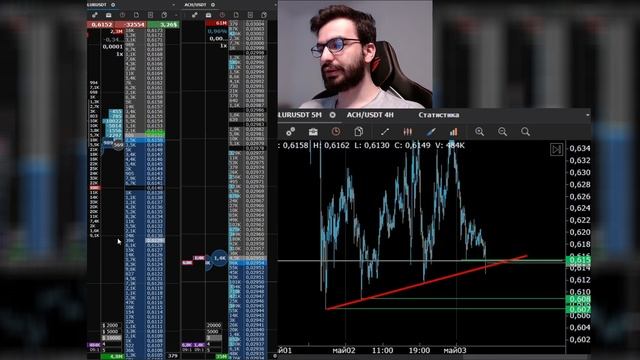Screen dimensions: 640x360
Task: Click link icon in LURUSDT order book toolbar
Action: [x=95, y=15]
